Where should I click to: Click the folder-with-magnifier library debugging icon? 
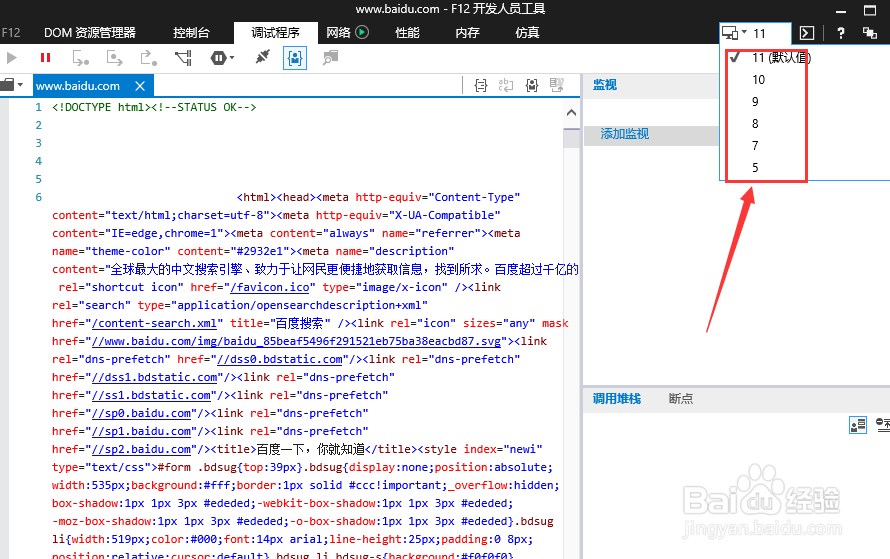click(x=330, y=58)
